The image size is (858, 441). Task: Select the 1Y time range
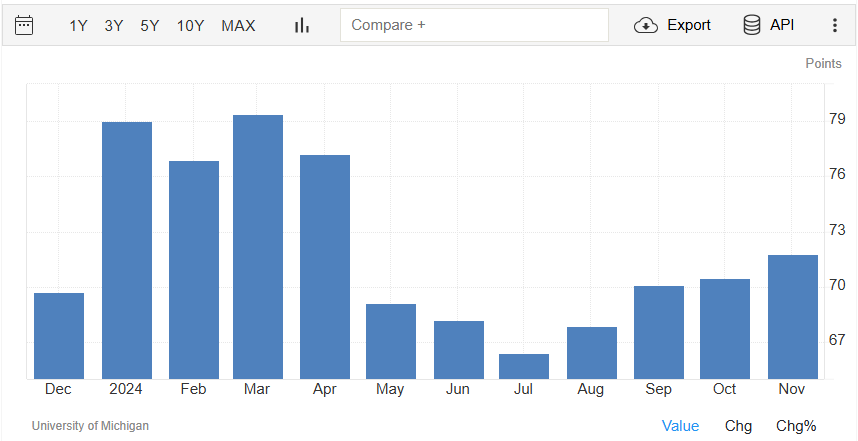pyautogui.click(x=78, y=26)
